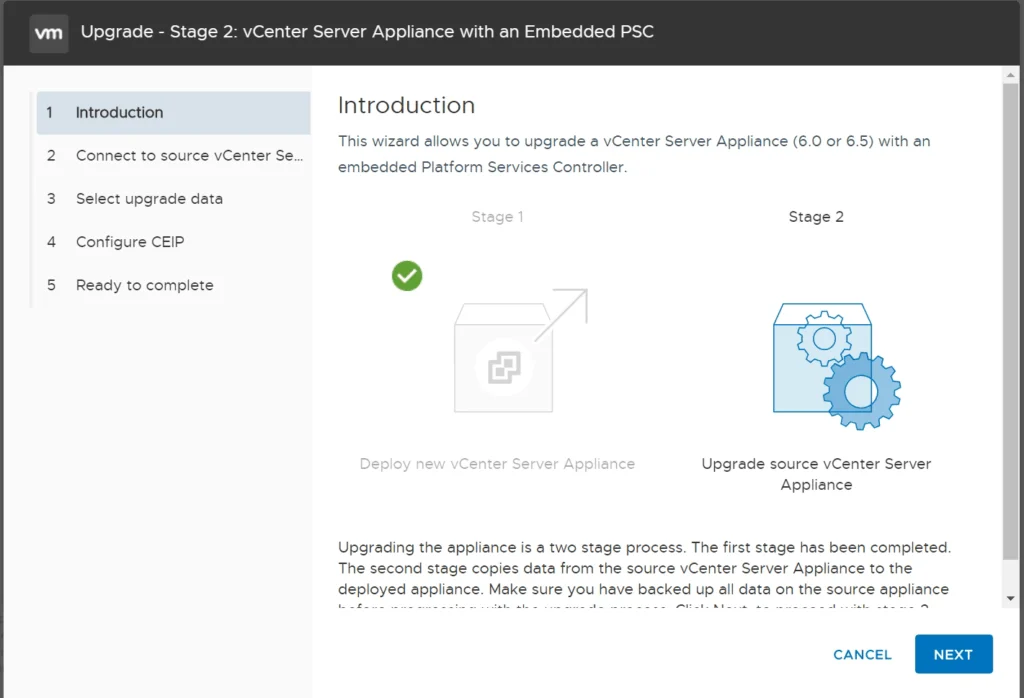Click the CANCEL button
This screenshot has width=1024, height=698.
[862, 654]
